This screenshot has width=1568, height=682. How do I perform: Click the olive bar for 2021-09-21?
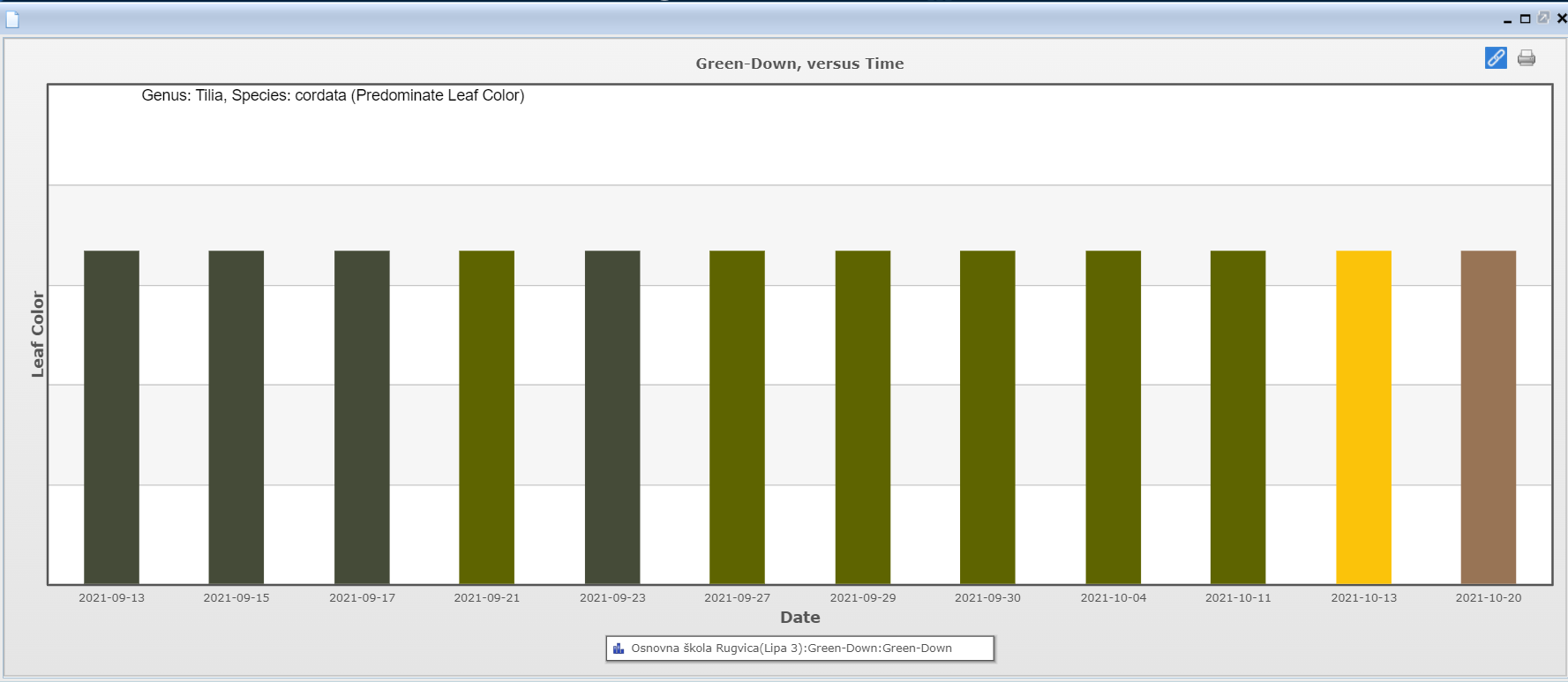coord(486,416)
